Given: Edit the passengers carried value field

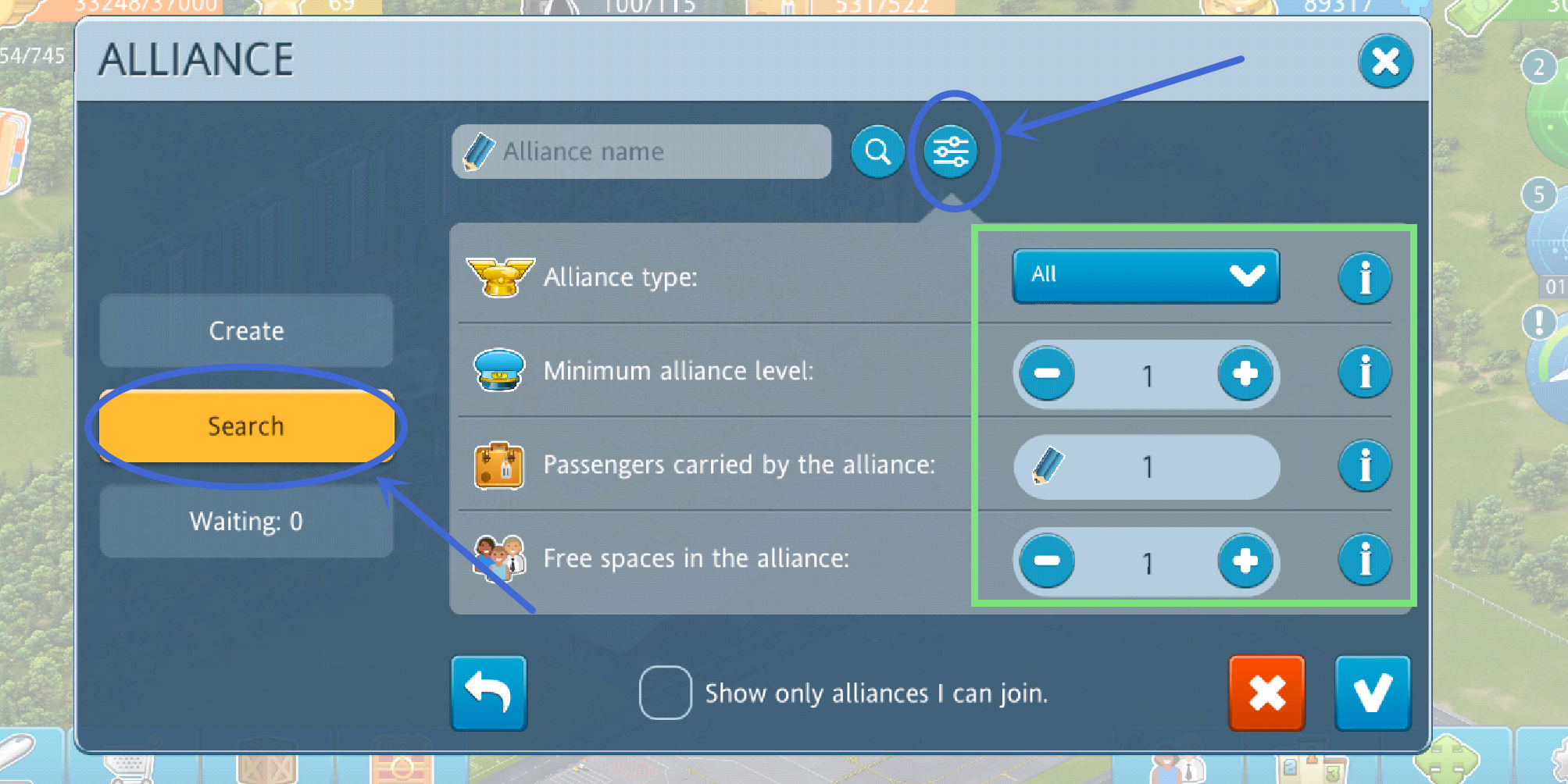Looking at the screenshot, I should [x=1146, y=467].
